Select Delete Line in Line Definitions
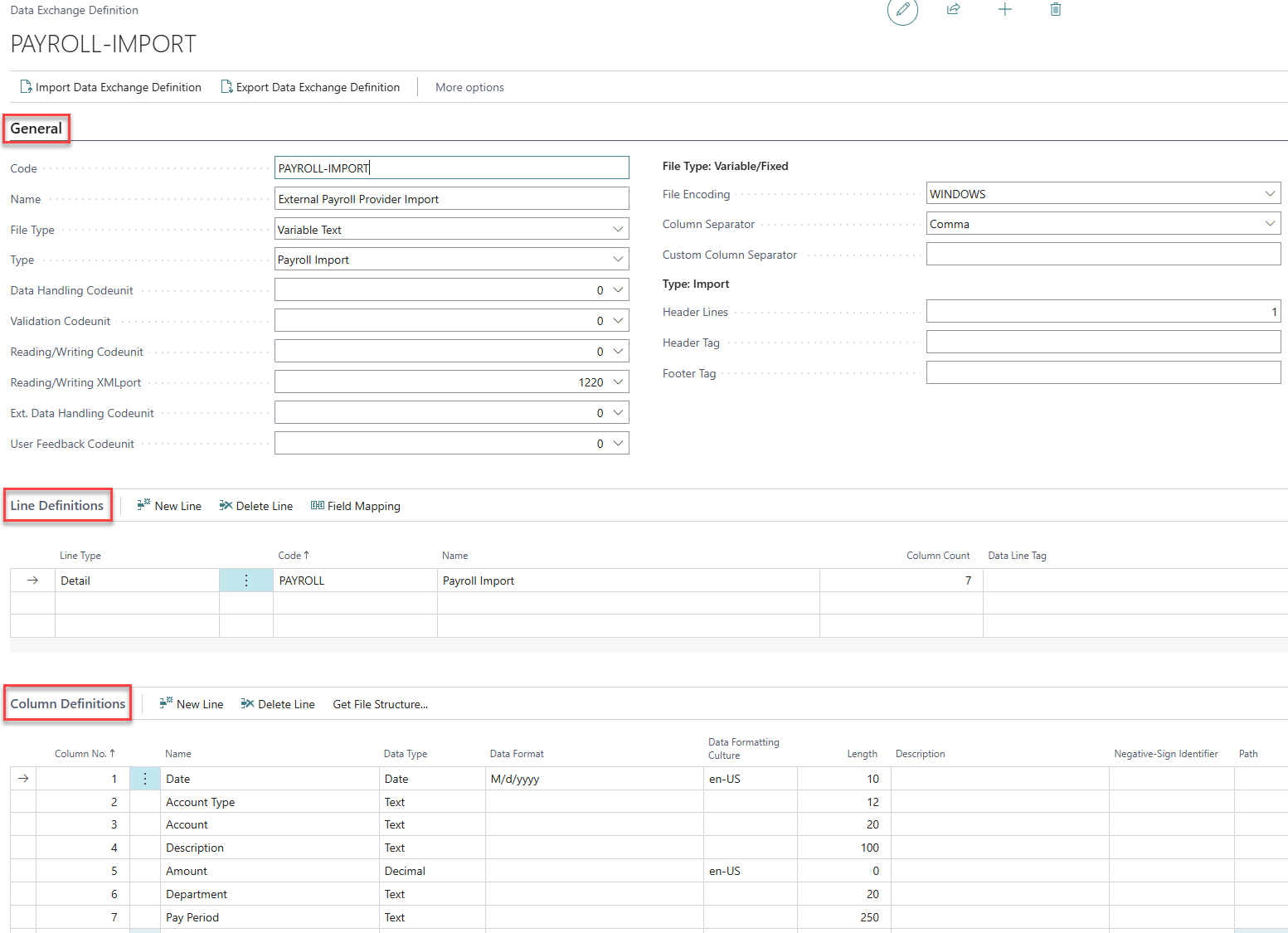1288x933 pixels. [x=255, y=505]
